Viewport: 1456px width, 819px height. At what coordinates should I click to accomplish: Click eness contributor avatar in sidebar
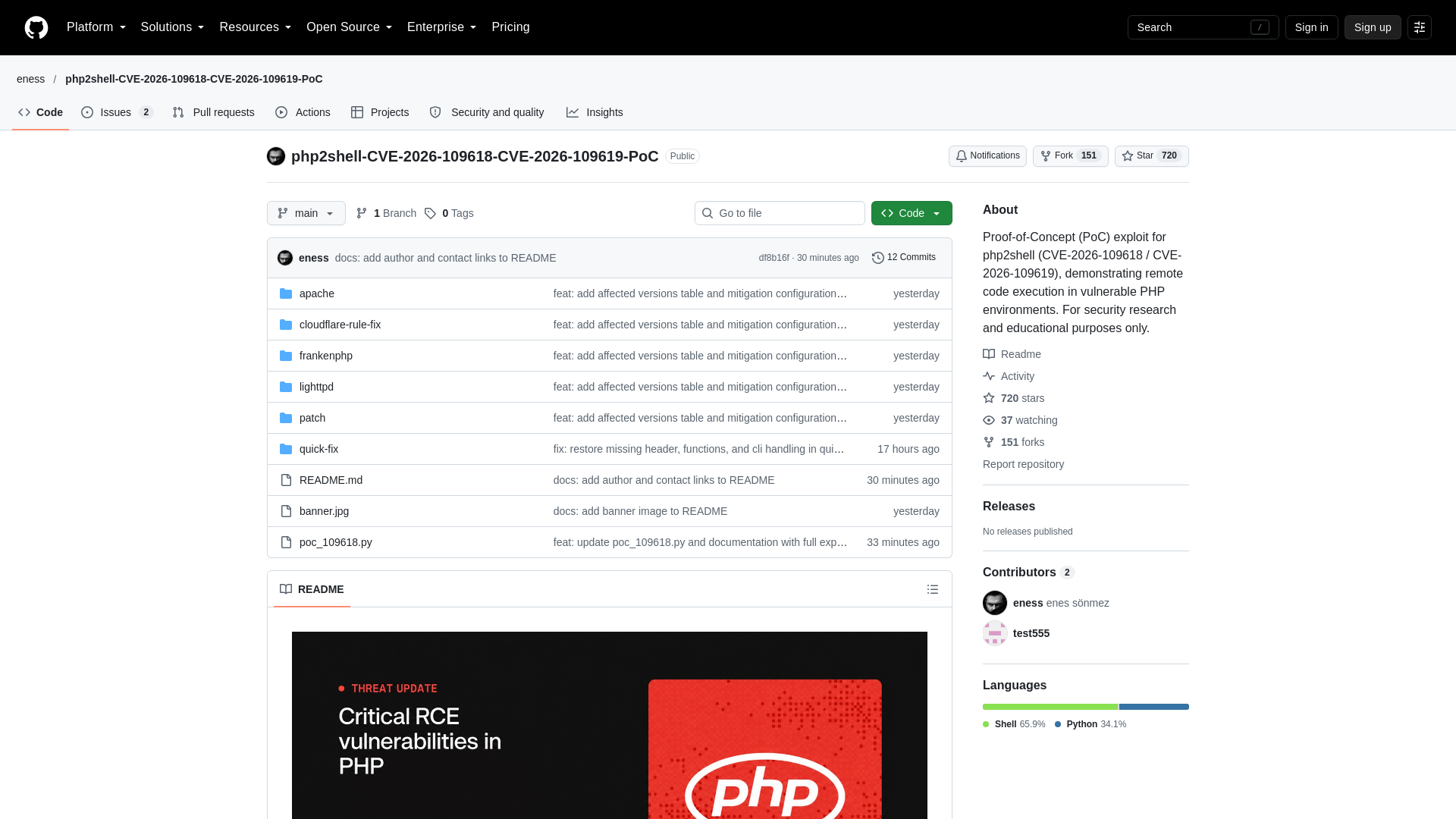[x=995, y=603]
